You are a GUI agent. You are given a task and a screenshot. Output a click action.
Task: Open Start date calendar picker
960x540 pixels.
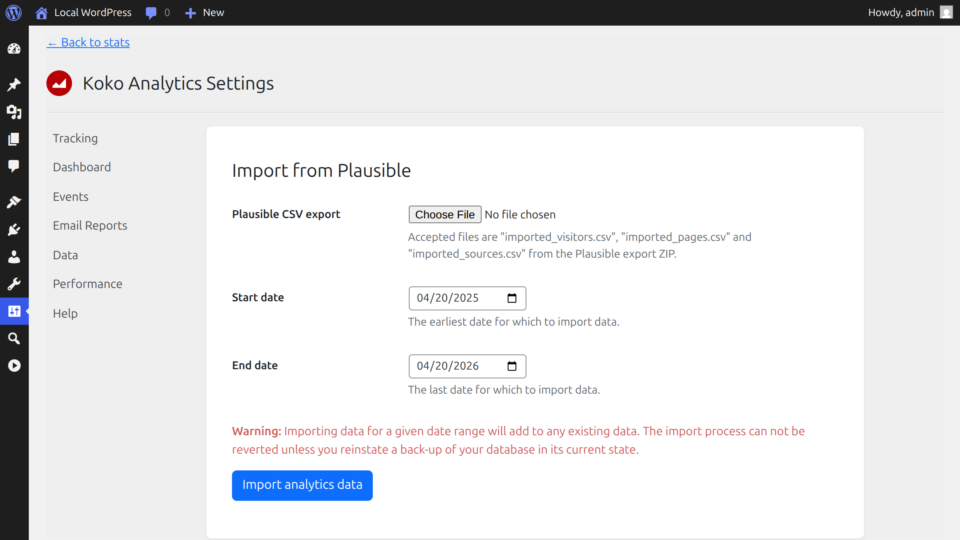(x=512, y=298)
